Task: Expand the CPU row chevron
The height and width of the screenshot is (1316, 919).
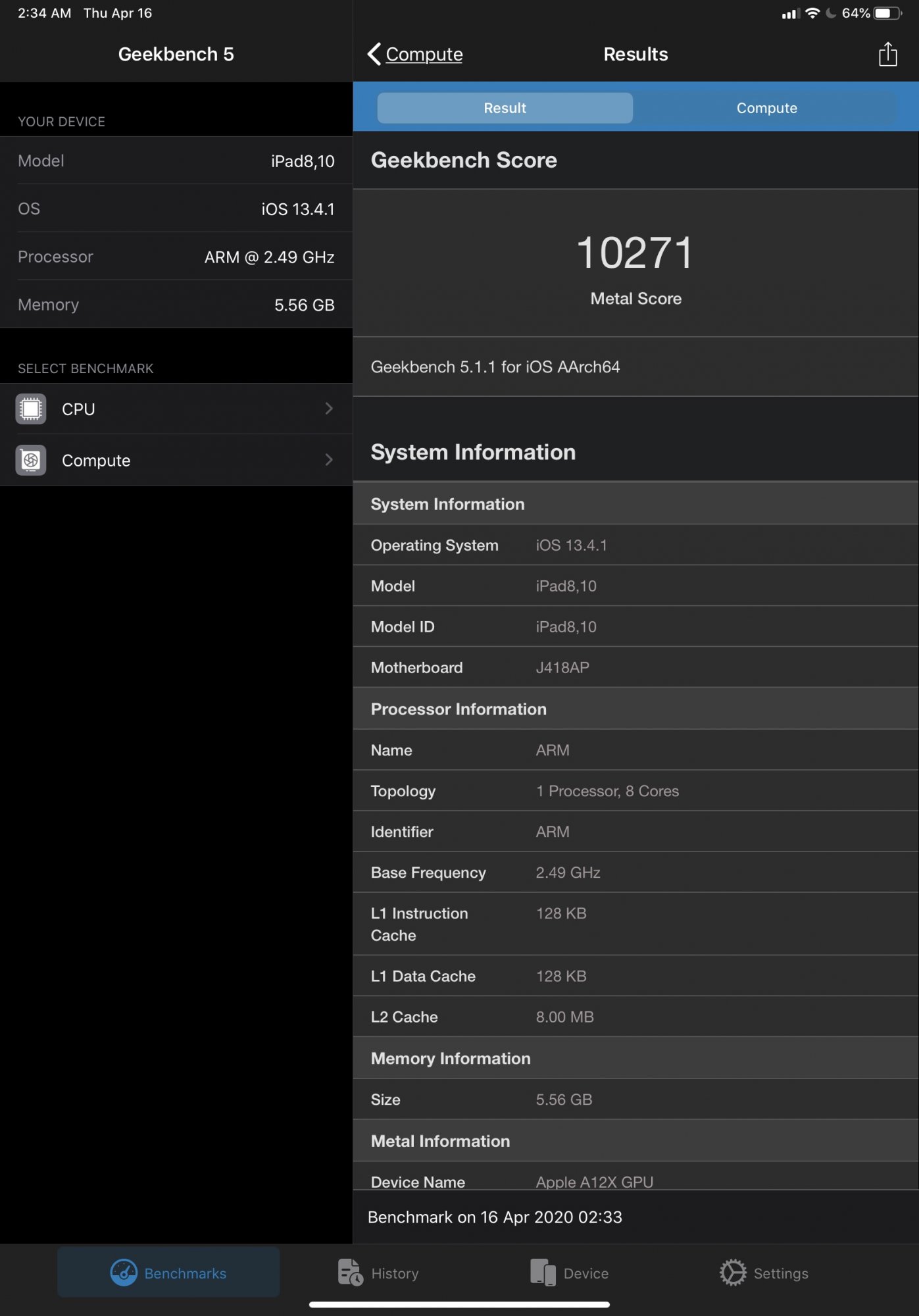Action: pyautogui.click(x=329, y=409)
